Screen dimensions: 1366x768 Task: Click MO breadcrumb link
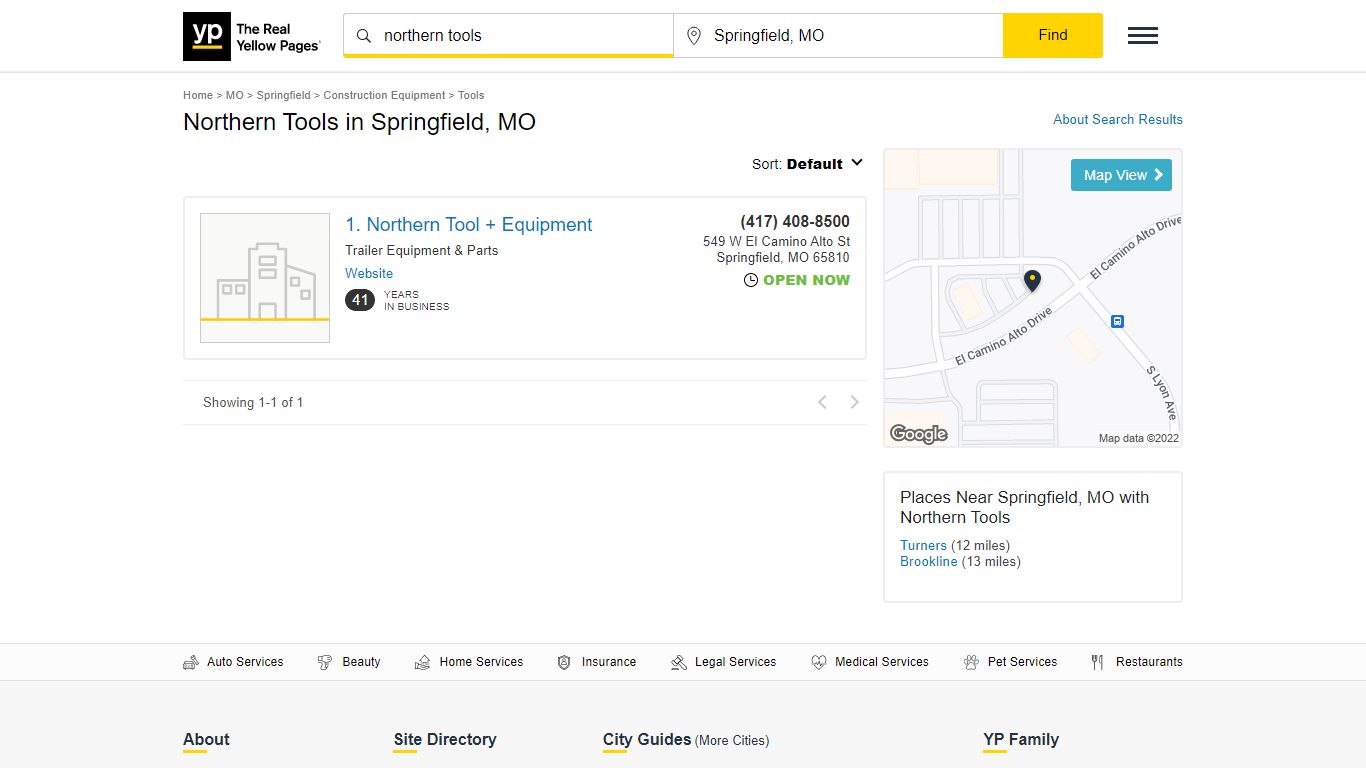235,95
